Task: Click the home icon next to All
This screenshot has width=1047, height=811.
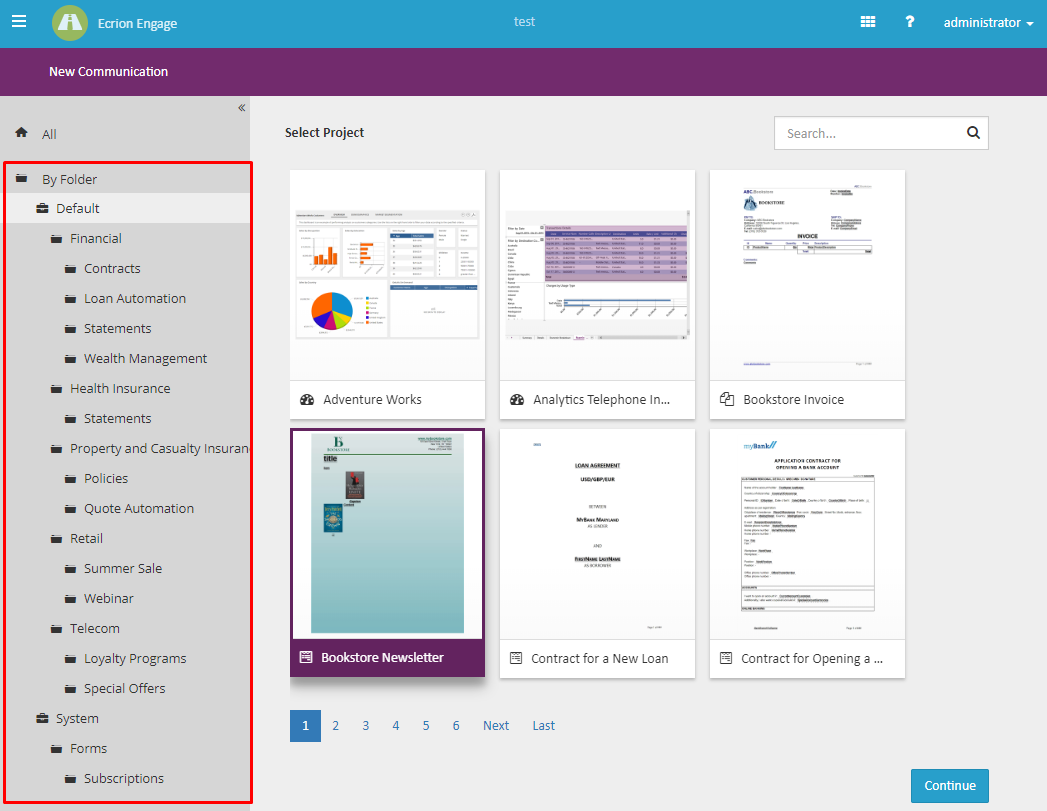Action: click(22, 133)
